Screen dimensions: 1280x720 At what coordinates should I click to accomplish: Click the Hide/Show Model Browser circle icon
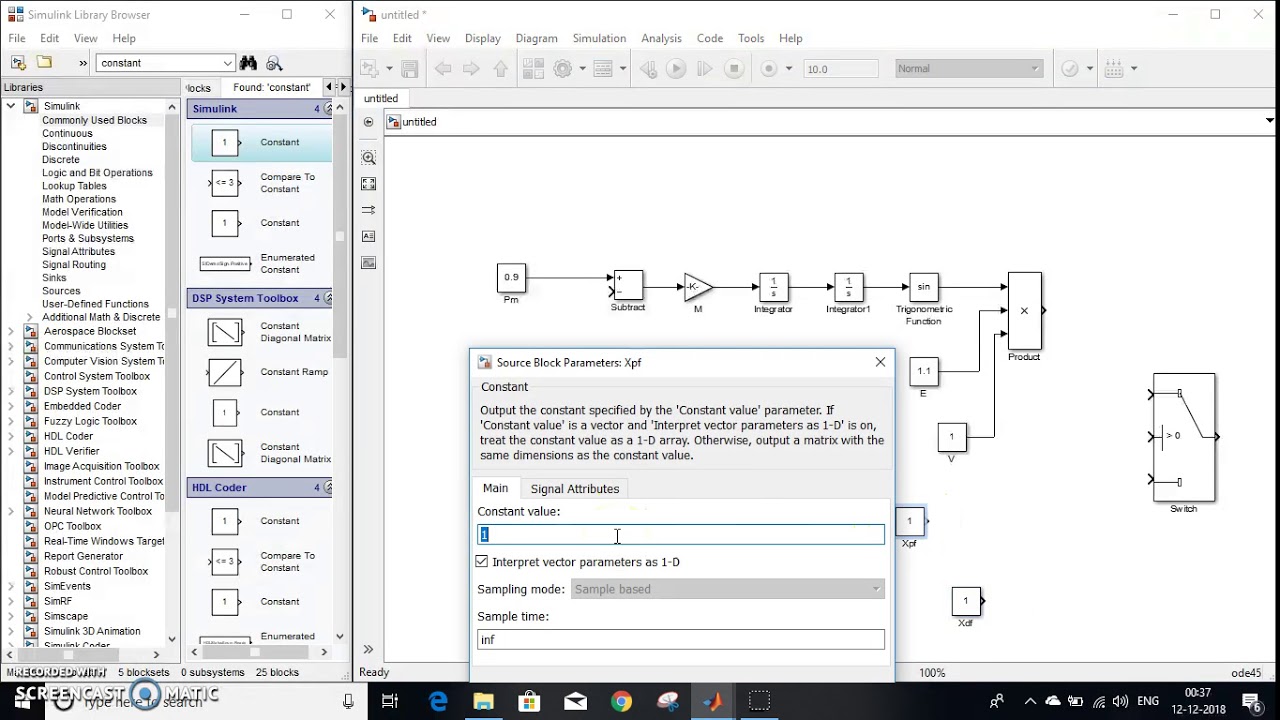(x=369, y=122)
